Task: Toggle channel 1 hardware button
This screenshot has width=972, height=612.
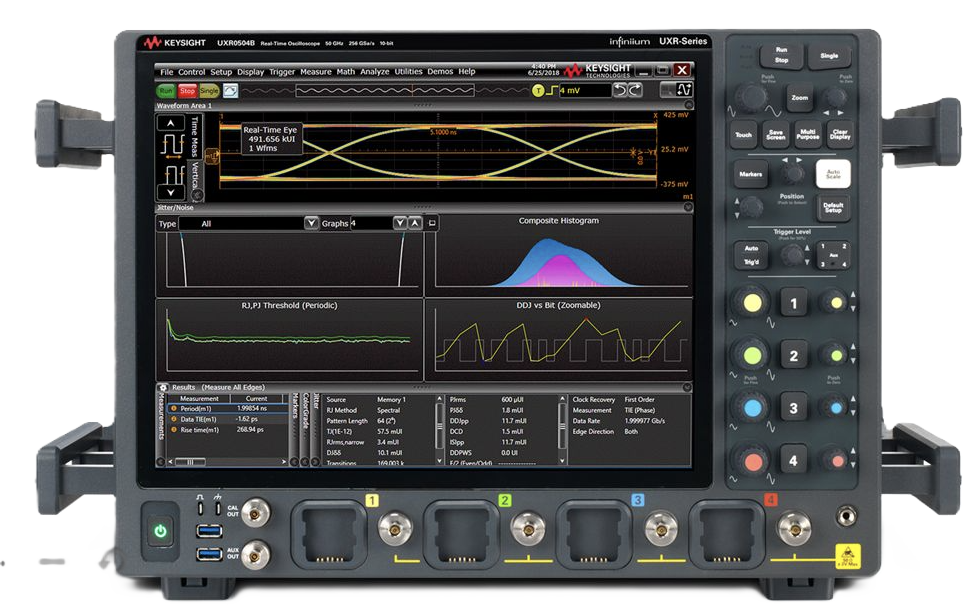Action: [x=794, y=303]
